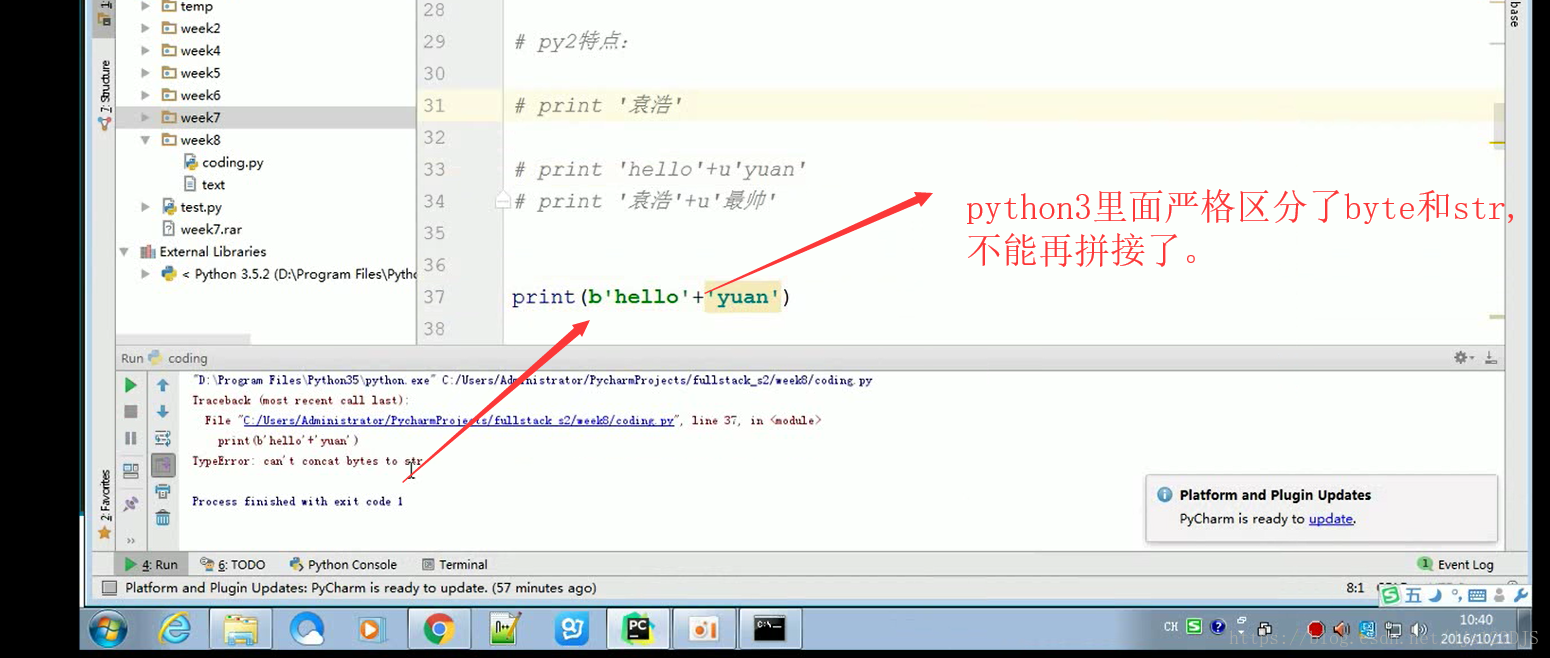Toggle tool window buttons in status bar
The height and width of the screenshot is (658, 1550).
[109, 588]
